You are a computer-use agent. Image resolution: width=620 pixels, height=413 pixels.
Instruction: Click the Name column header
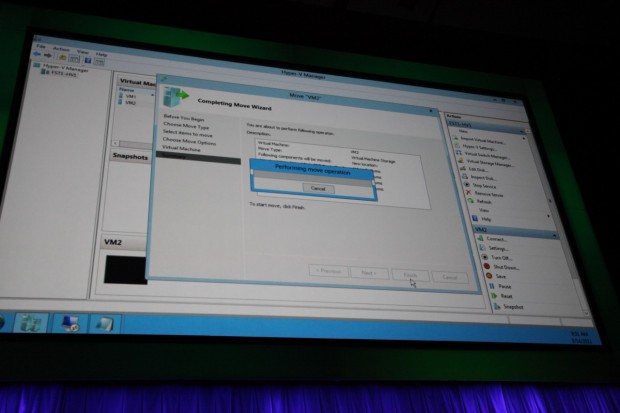(x=127, y=90)
